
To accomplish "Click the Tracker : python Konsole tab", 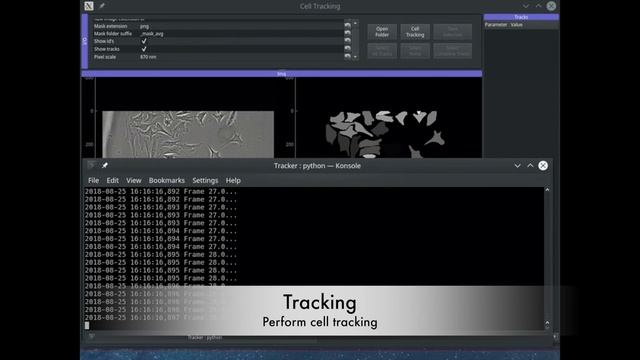I will 205,338.
